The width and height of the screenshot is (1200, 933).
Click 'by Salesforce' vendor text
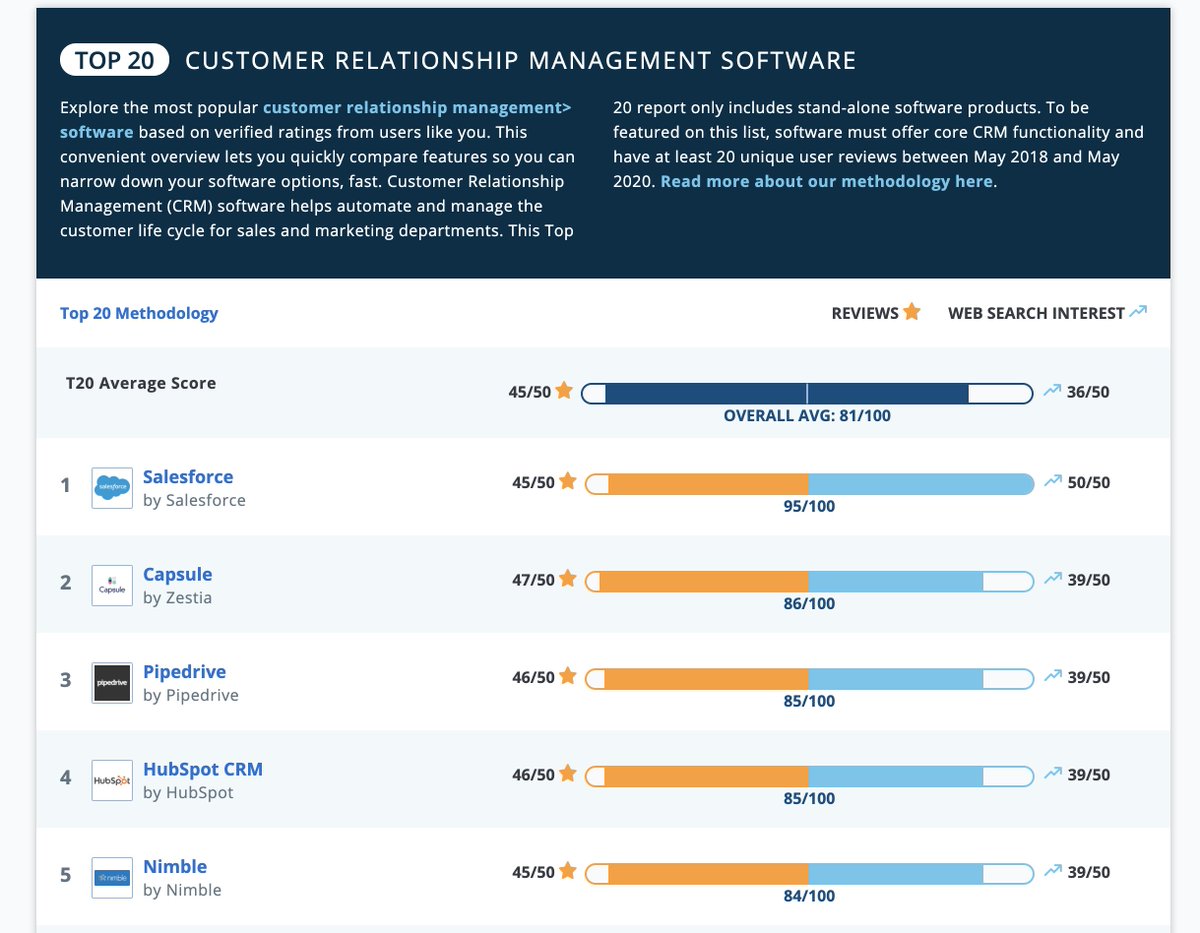[x=194, y=500]
